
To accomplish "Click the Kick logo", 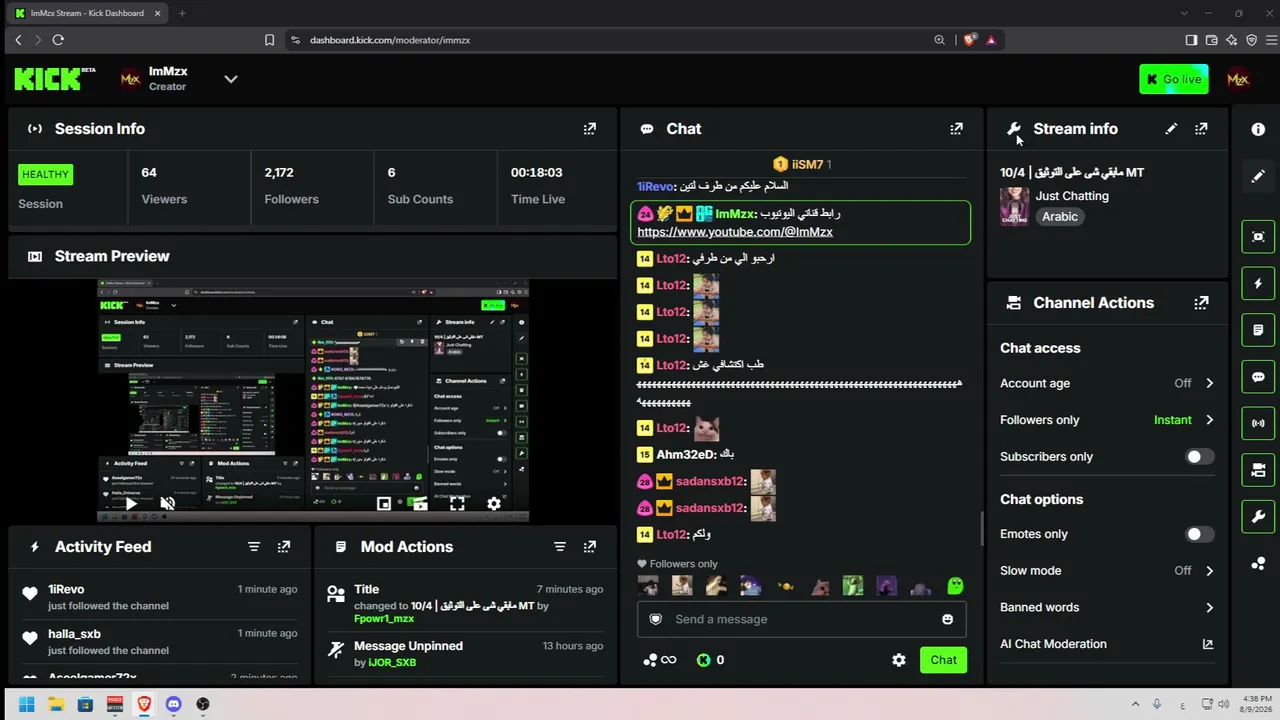I will tap(55, 79).
